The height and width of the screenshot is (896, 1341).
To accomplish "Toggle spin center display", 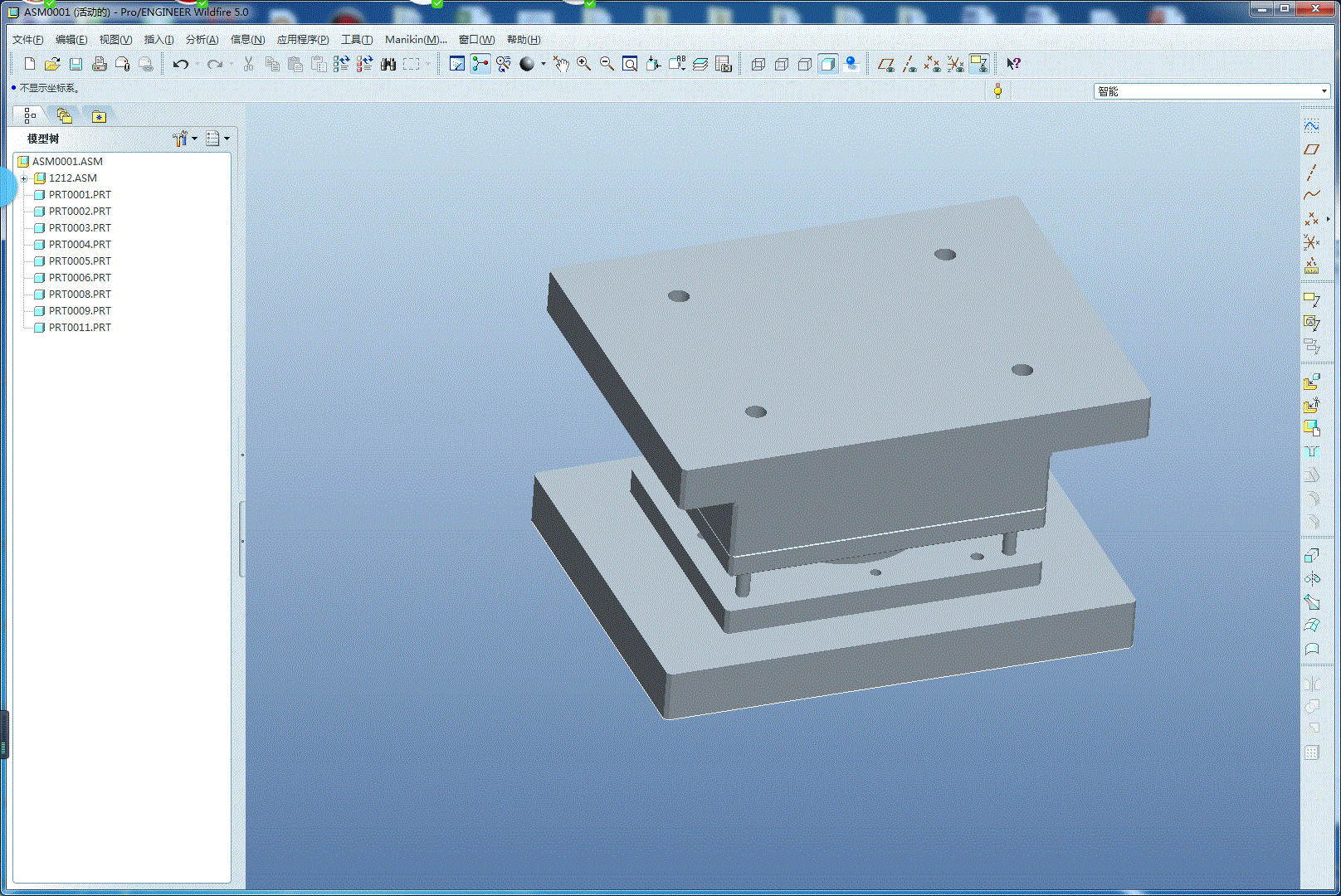I will tap(480, 64).
